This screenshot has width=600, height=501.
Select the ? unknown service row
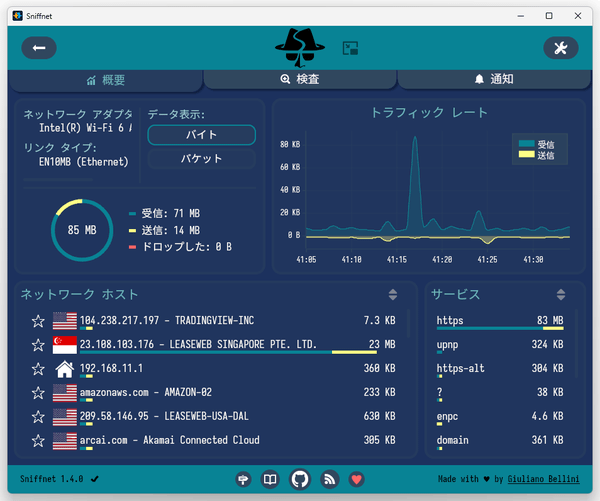(500, 393)
